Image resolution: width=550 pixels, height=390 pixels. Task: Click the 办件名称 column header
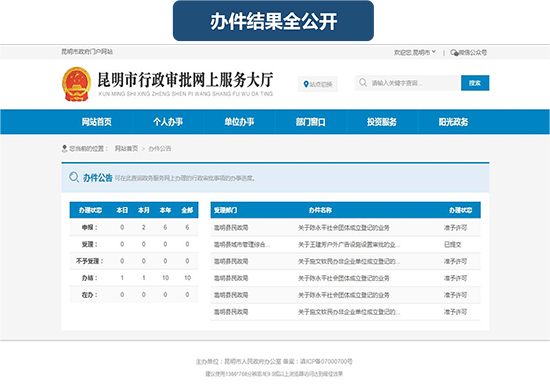point(320,210)
